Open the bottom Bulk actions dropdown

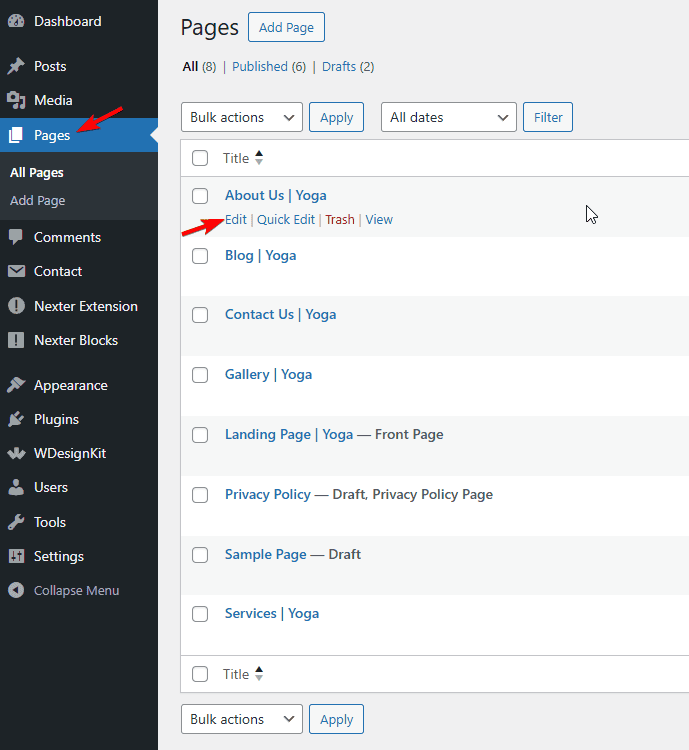[x=241, y=719]
